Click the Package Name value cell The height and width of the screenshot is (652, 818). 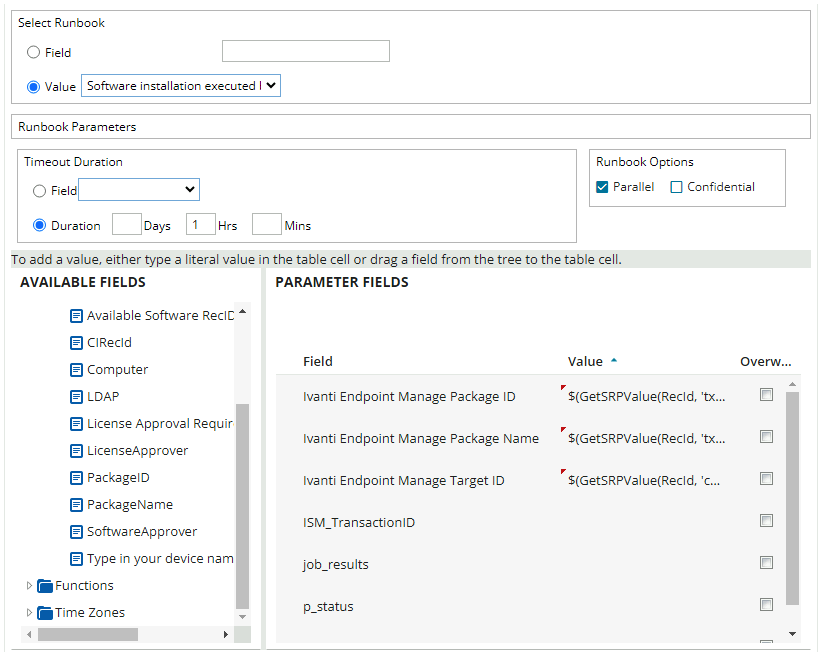(x=646, y=439)
